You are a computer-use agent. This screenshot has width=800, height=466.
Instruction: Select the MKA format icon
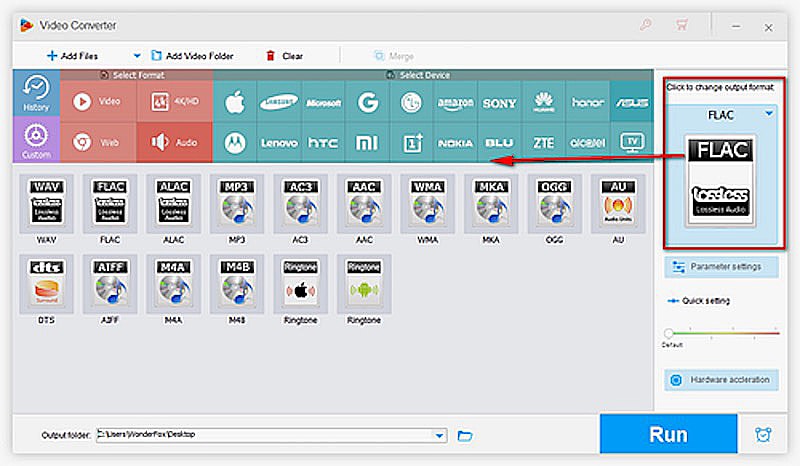click(491, 204)
